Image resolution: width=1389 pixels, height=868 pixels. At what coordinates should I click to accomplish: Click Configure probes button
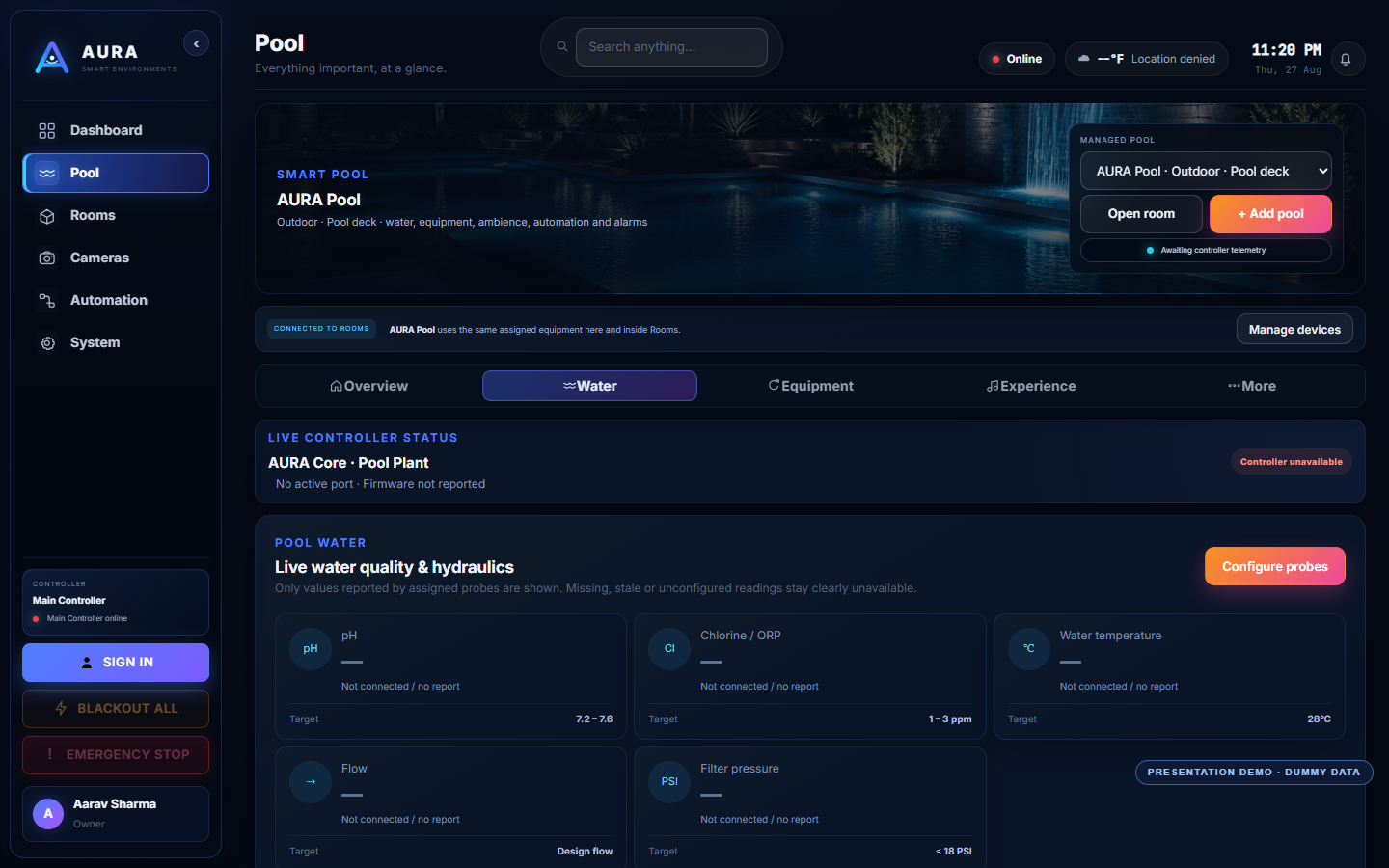[1274, 566]
